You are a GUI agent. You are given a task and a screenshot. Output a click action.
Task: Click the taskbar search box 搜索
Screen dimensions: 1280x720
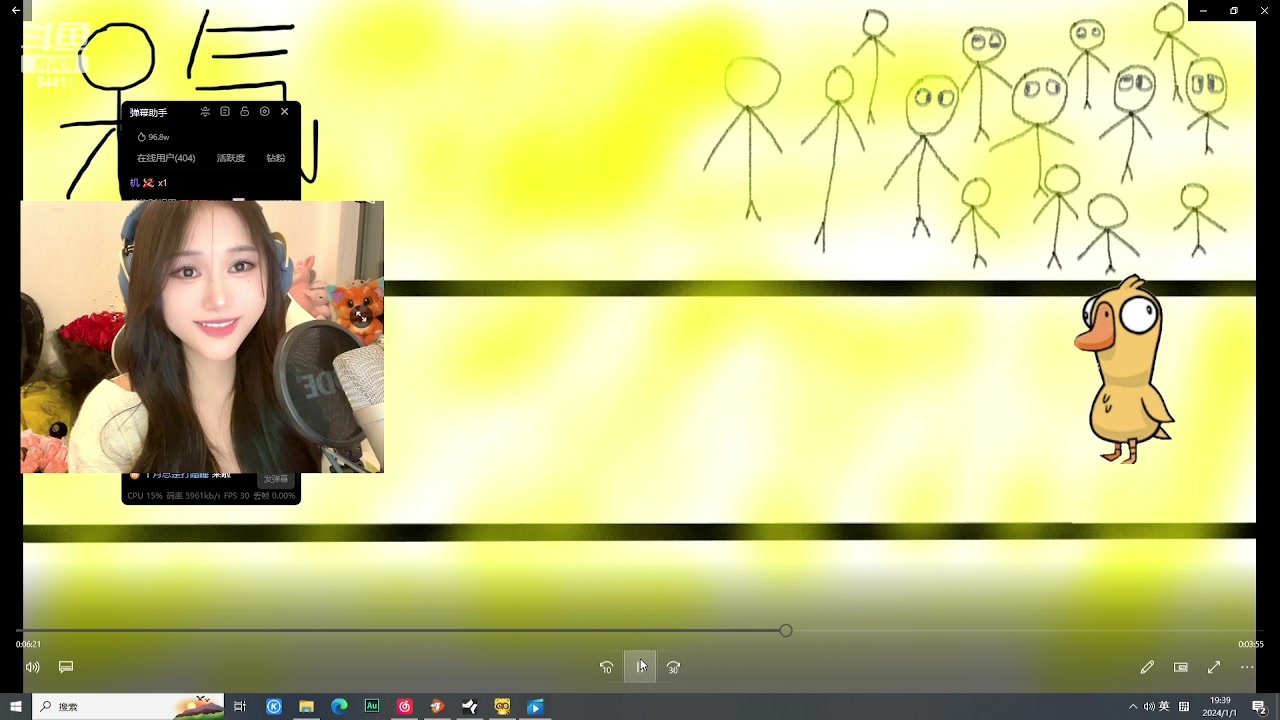[128, 707]
